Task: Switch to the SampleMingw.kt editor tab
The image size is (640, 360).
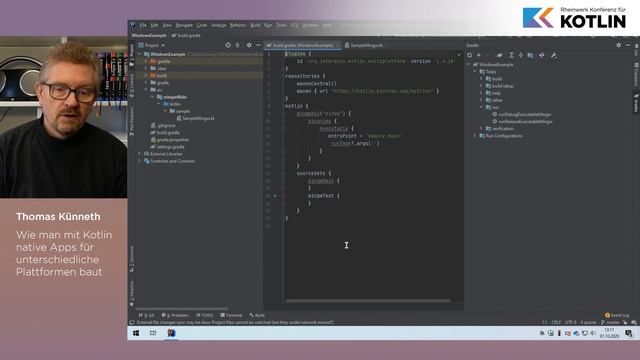Action: [366, 45]
